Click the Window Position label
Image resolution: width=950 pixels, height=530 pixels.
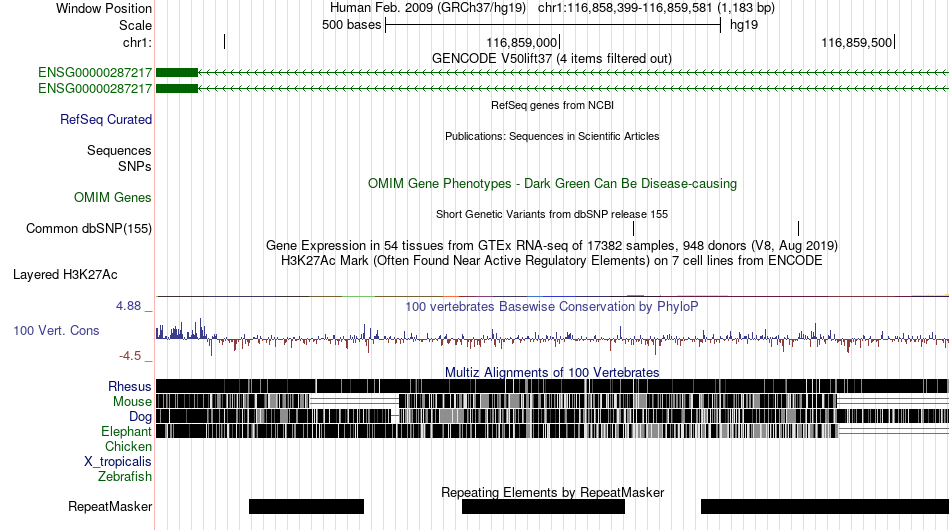[x=104, y=8]
